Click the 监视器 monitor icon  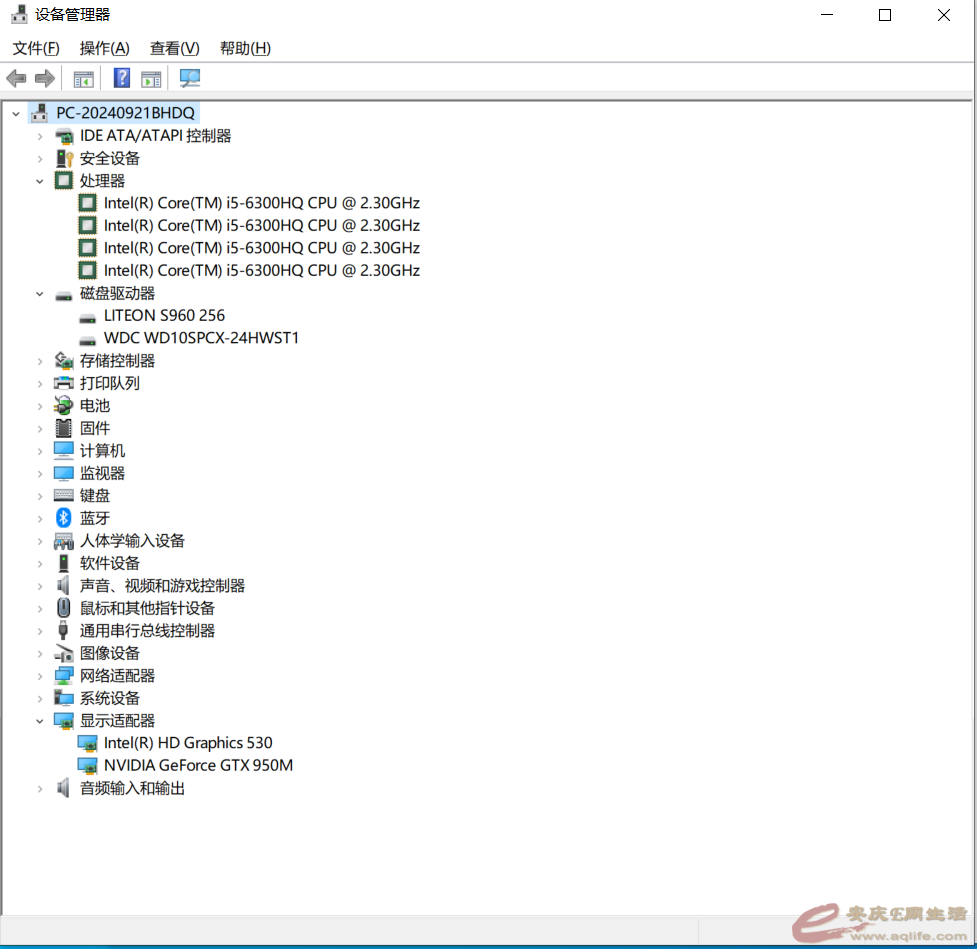(x=64, y=473)
